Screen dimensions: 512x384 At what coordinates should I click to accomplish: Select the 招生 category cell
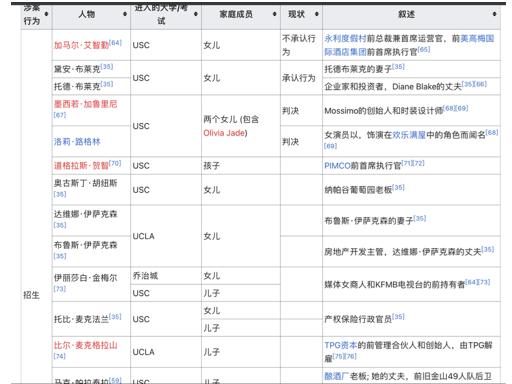(x=31, y=295)
